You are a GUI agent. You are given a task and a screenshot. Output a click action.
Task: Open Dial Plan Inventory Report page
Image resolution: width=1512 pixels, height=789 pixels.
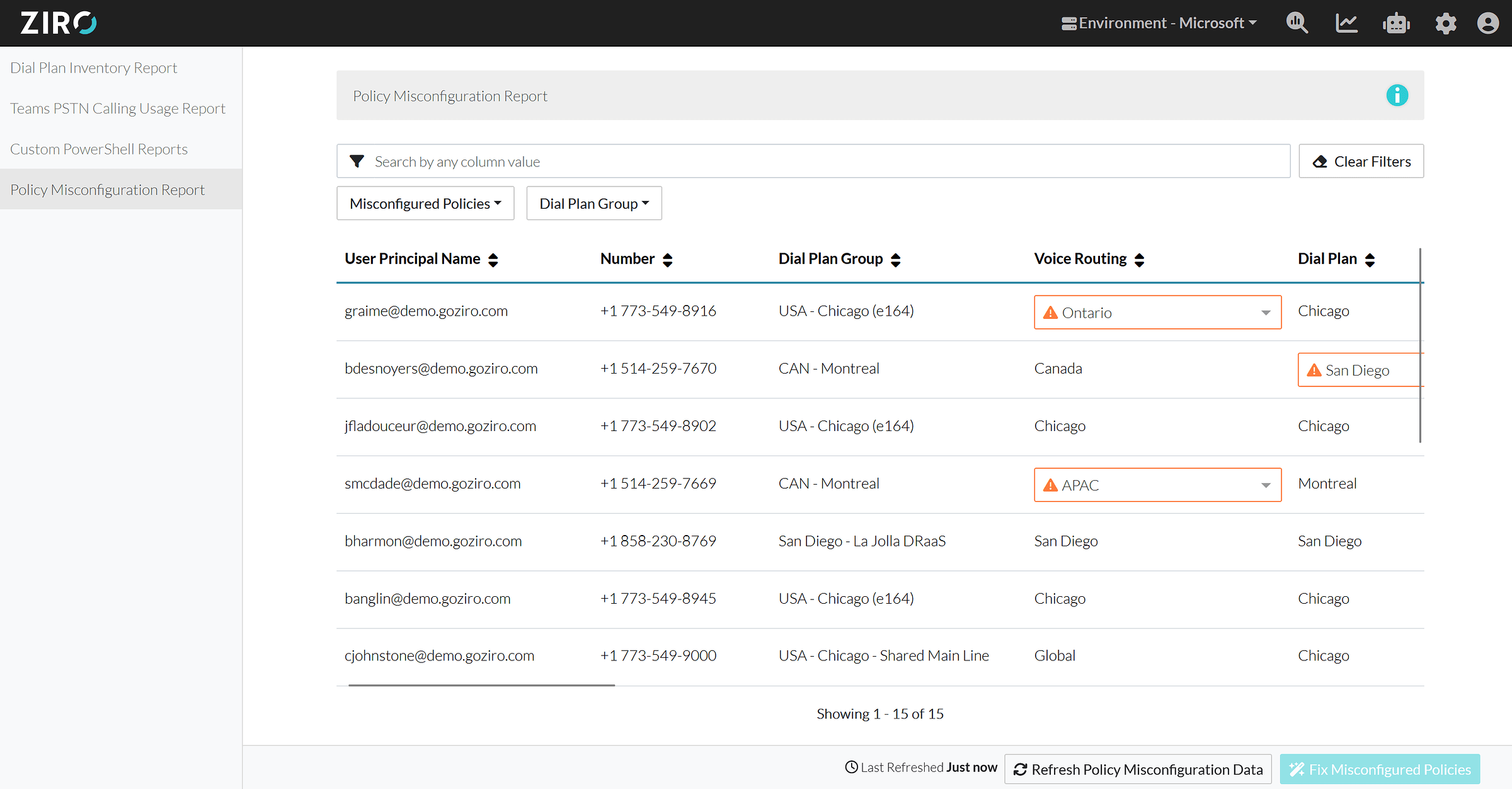click(94, 68)
